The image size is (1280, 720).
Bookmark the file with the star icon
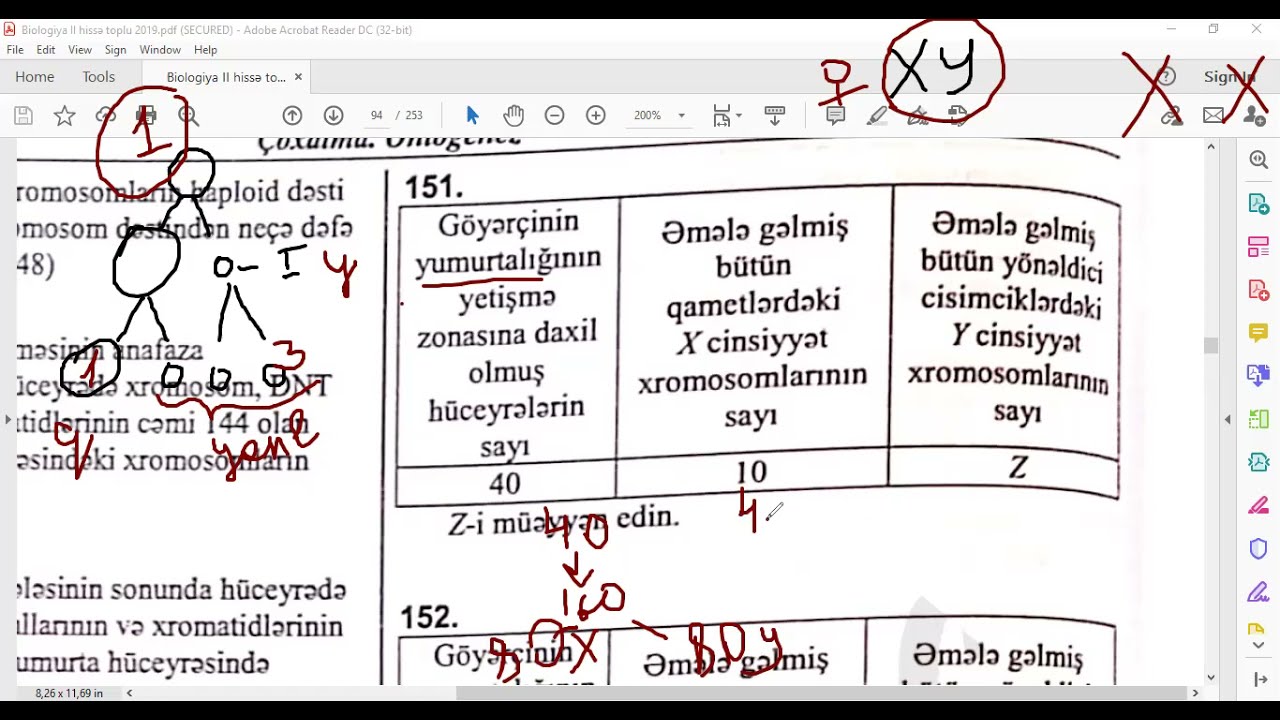64,116
